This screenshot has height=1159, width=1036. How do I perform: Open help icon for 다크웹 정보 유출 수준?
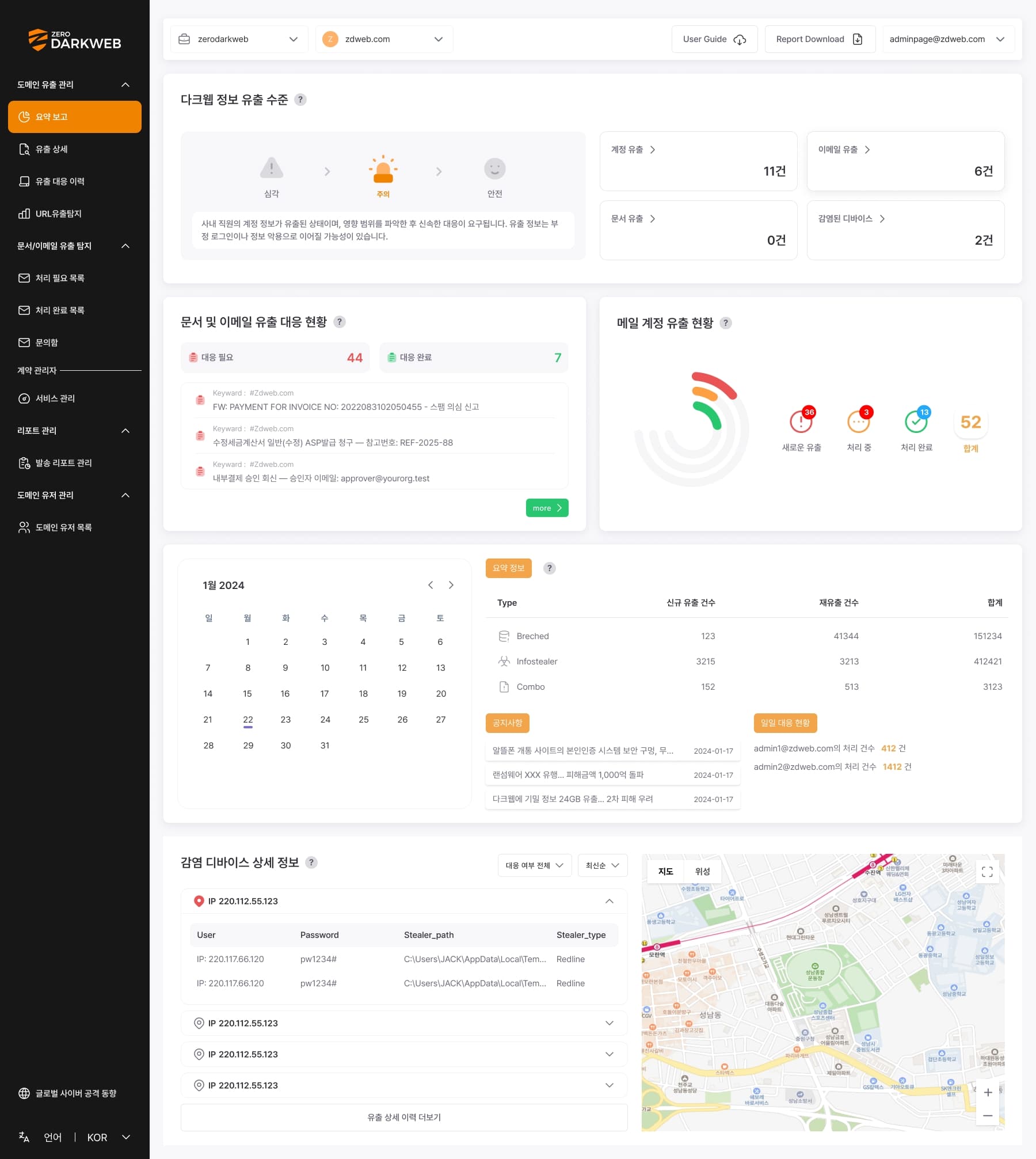pos(300,100)
